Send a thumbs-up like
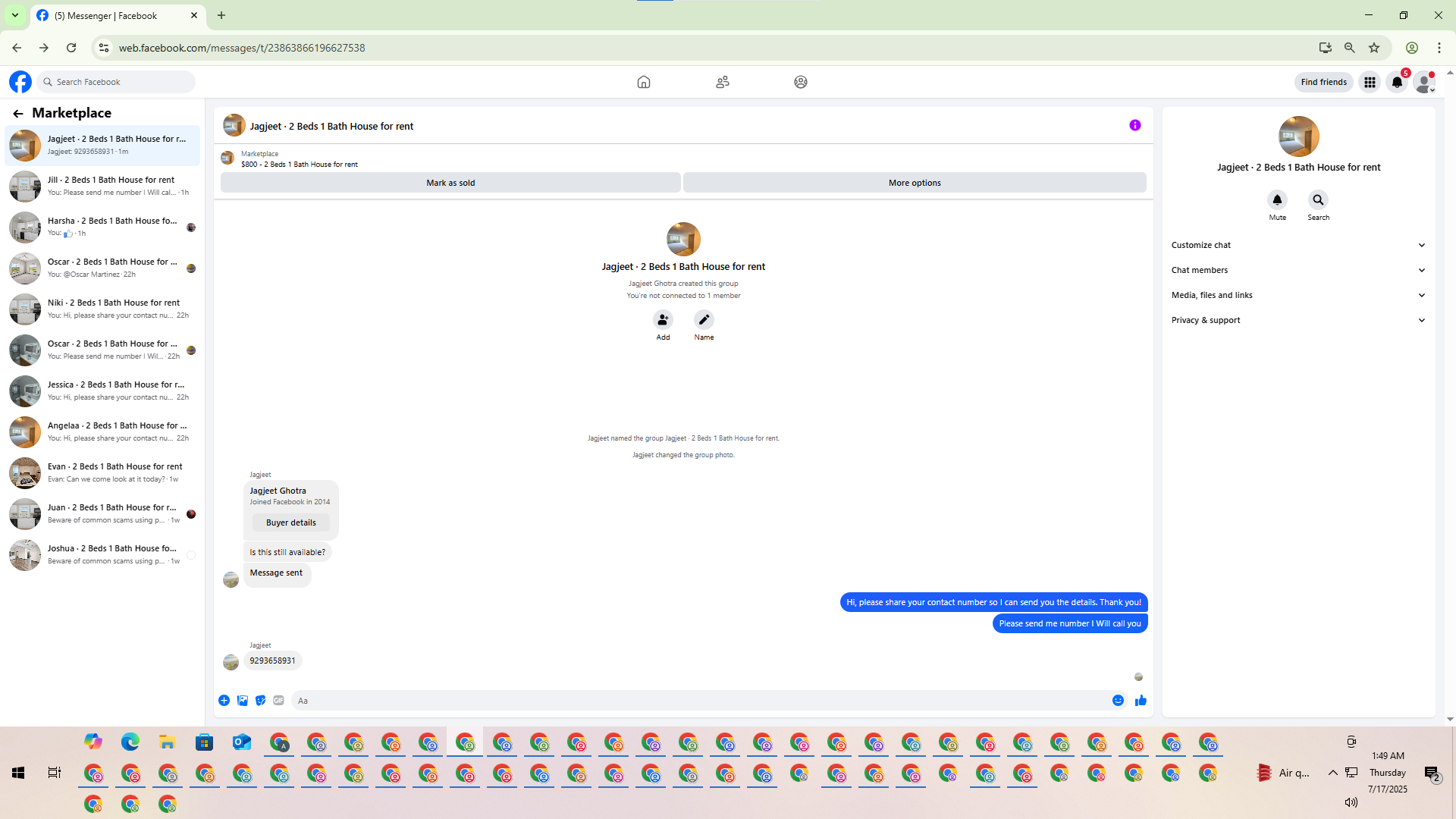Image resolution: width=1456 pixels, height=819 pixels. [1141, 701]
